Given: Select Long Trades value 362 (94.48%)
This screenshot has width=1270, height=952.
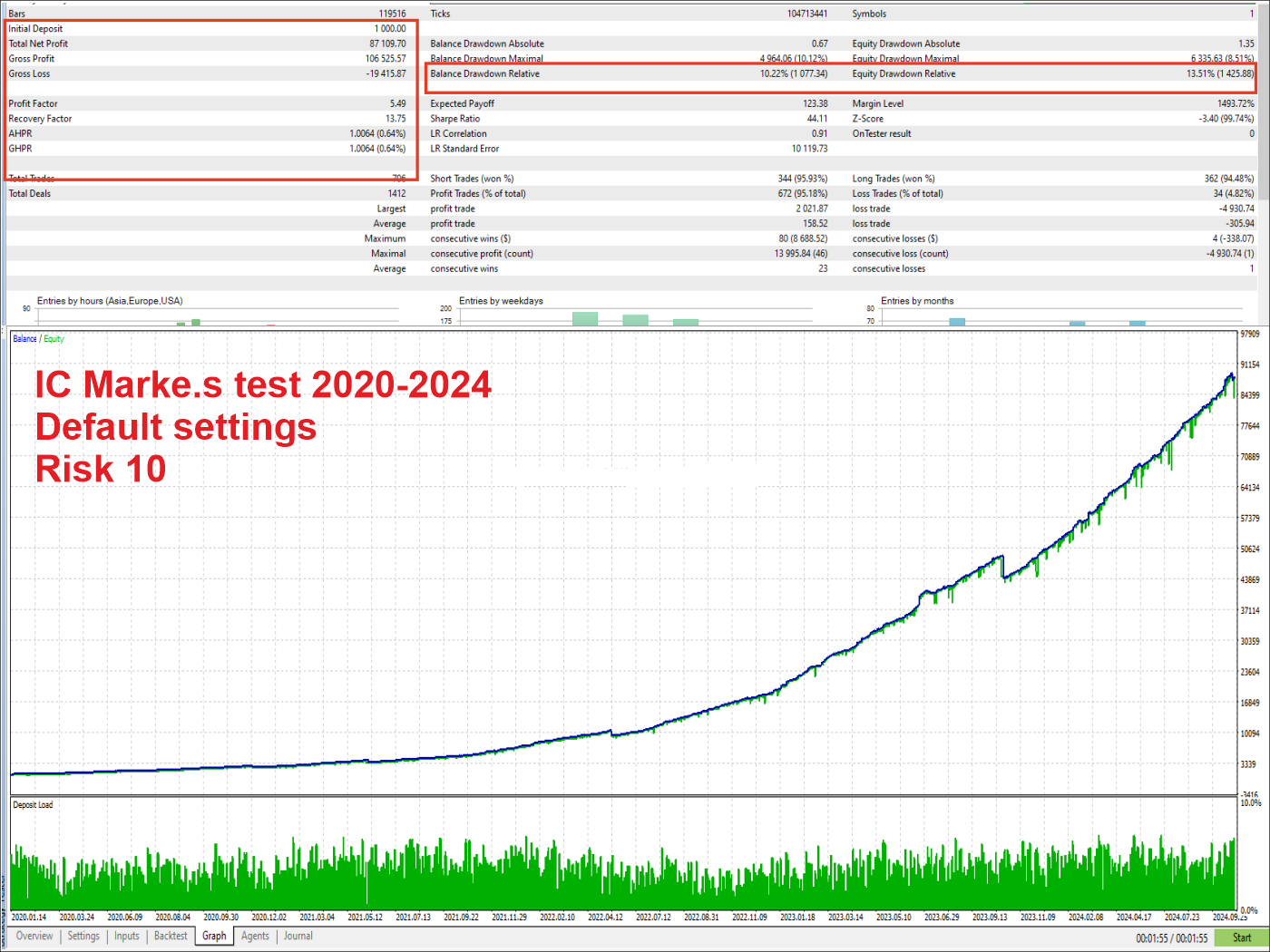Looking at the screenshot, I should 1229,179.
